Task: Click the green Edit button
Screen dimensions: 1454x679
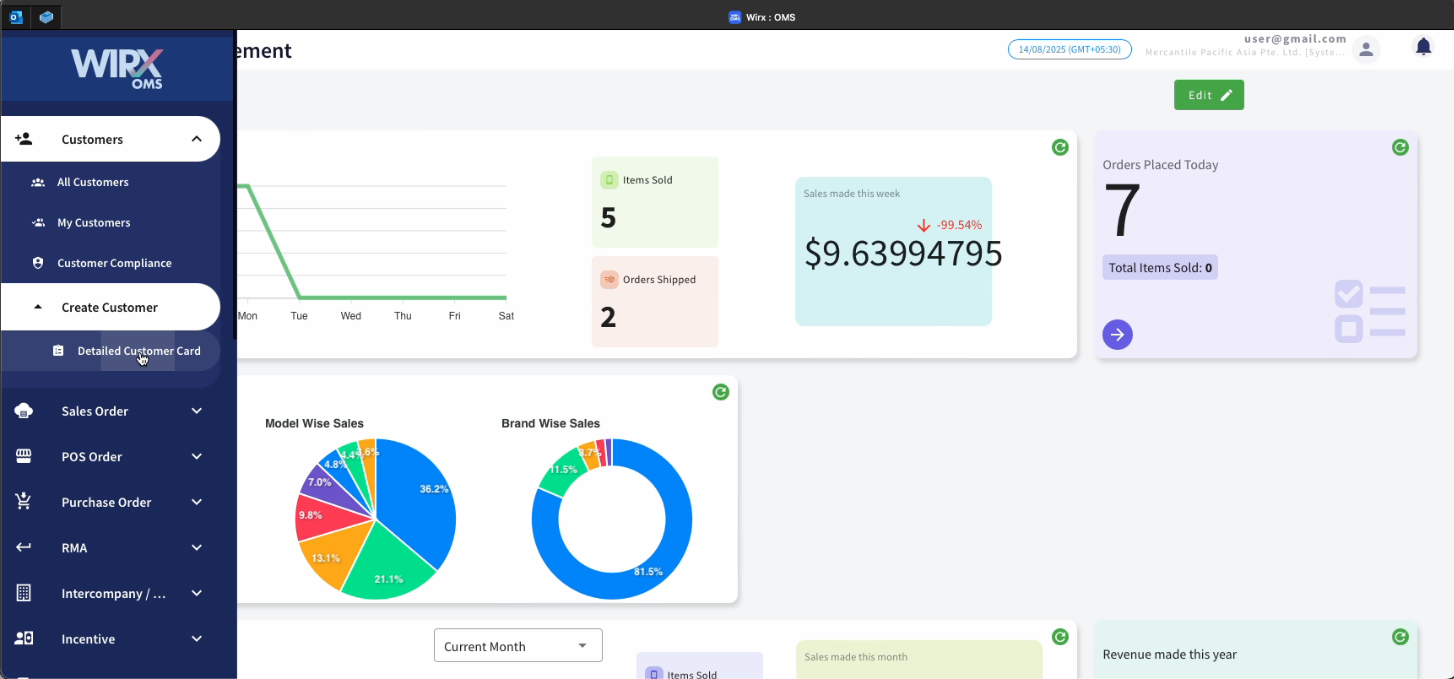Action: coord(1208,95)
